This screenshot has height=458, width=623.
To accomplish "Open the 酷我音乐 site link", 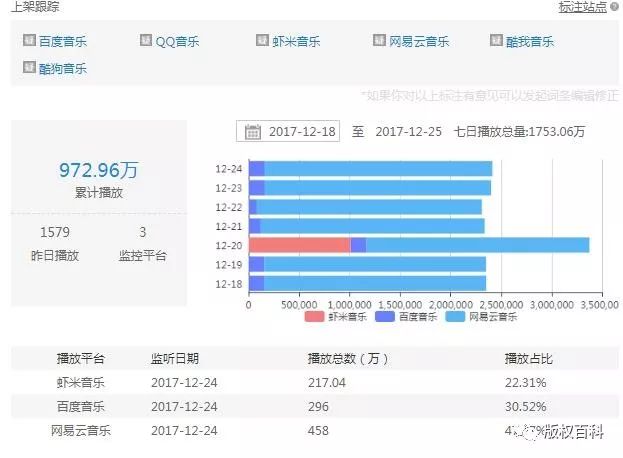I will (x=530, y=41).
